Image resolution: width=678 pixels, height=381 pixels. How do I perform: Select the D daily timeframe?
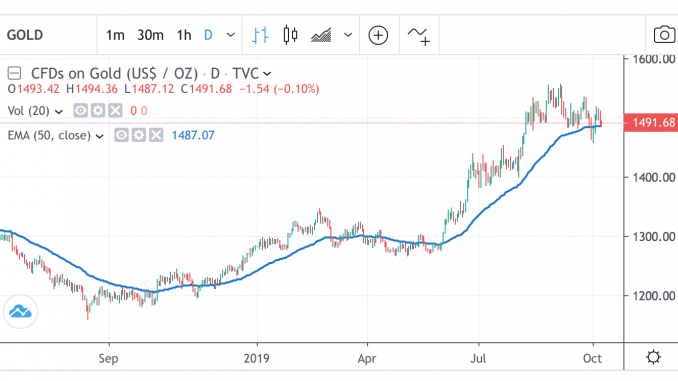(x=208, y=35)
